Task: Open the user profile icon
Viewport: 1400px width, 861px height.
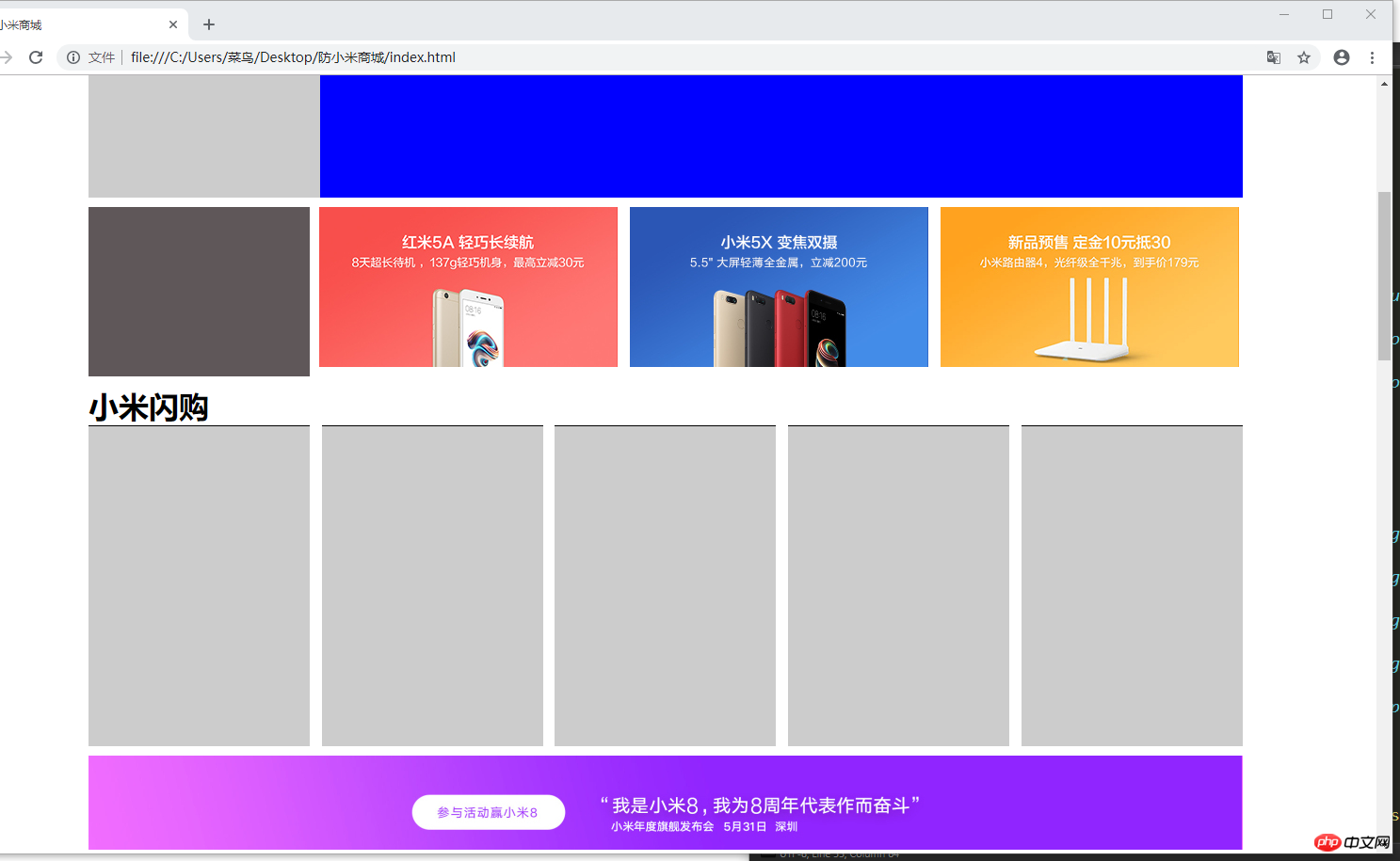Action: (x=1342, y=57)
